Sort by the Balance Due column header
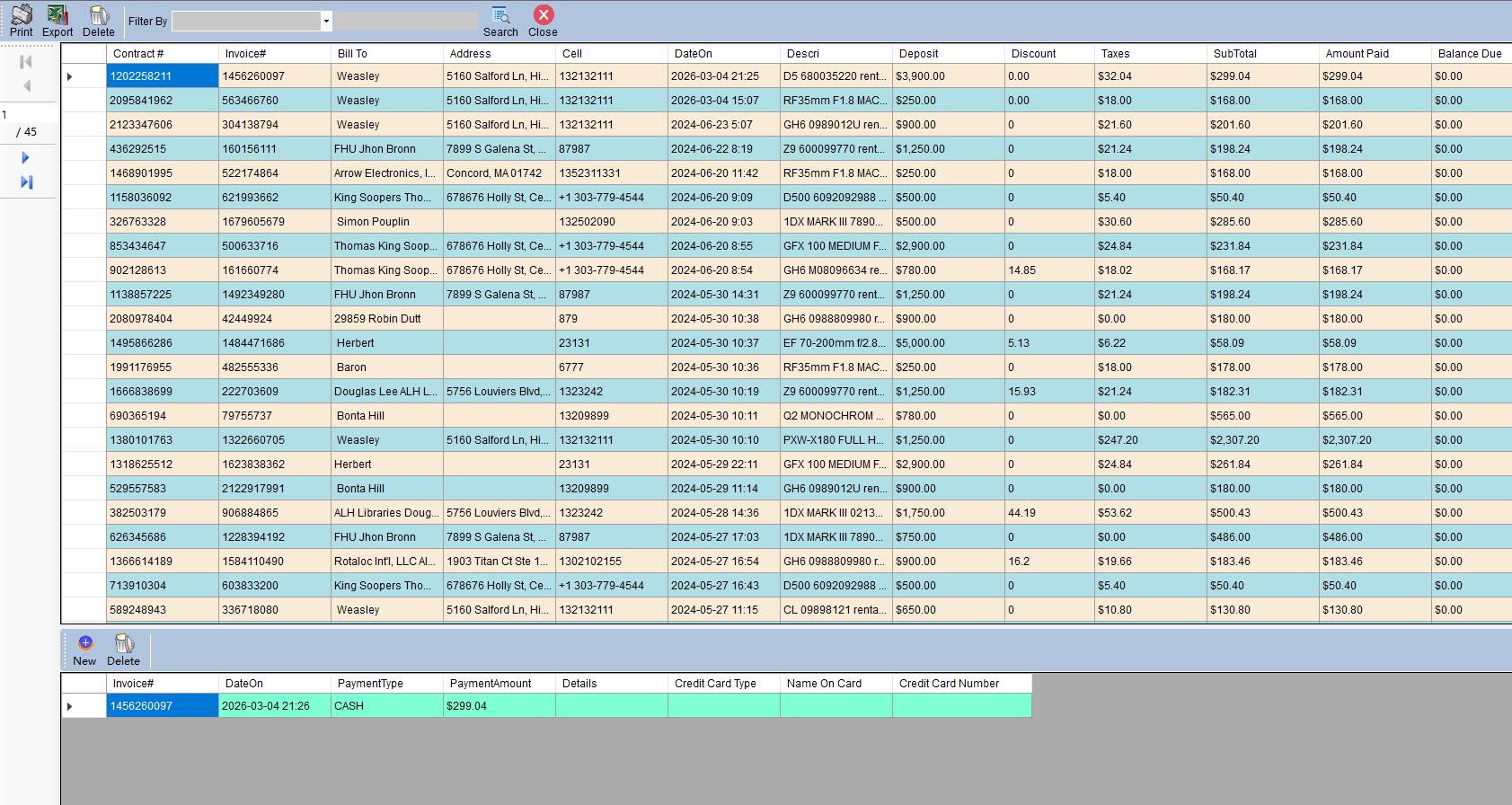This screenshot has height=805, width=1512. tap(1470, 54)
